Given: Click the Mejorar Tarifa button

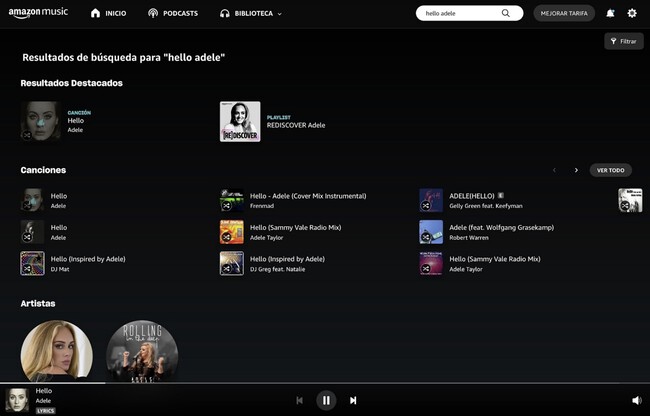Looking at the screenshot, I should [564, 13].
